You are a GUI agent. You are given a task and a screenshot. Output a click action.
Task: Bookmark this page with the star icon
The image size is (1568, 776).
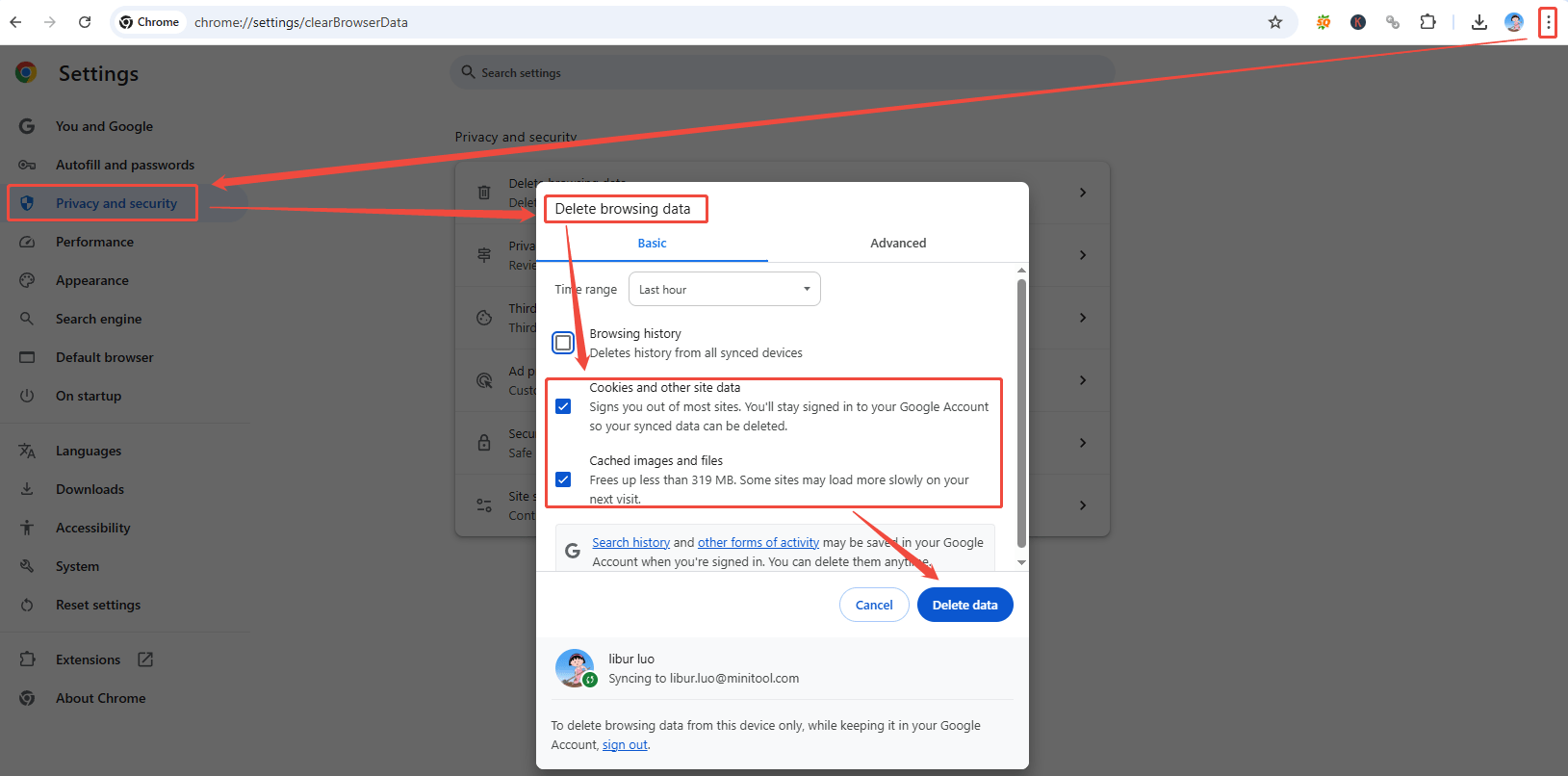[1275, 22]
